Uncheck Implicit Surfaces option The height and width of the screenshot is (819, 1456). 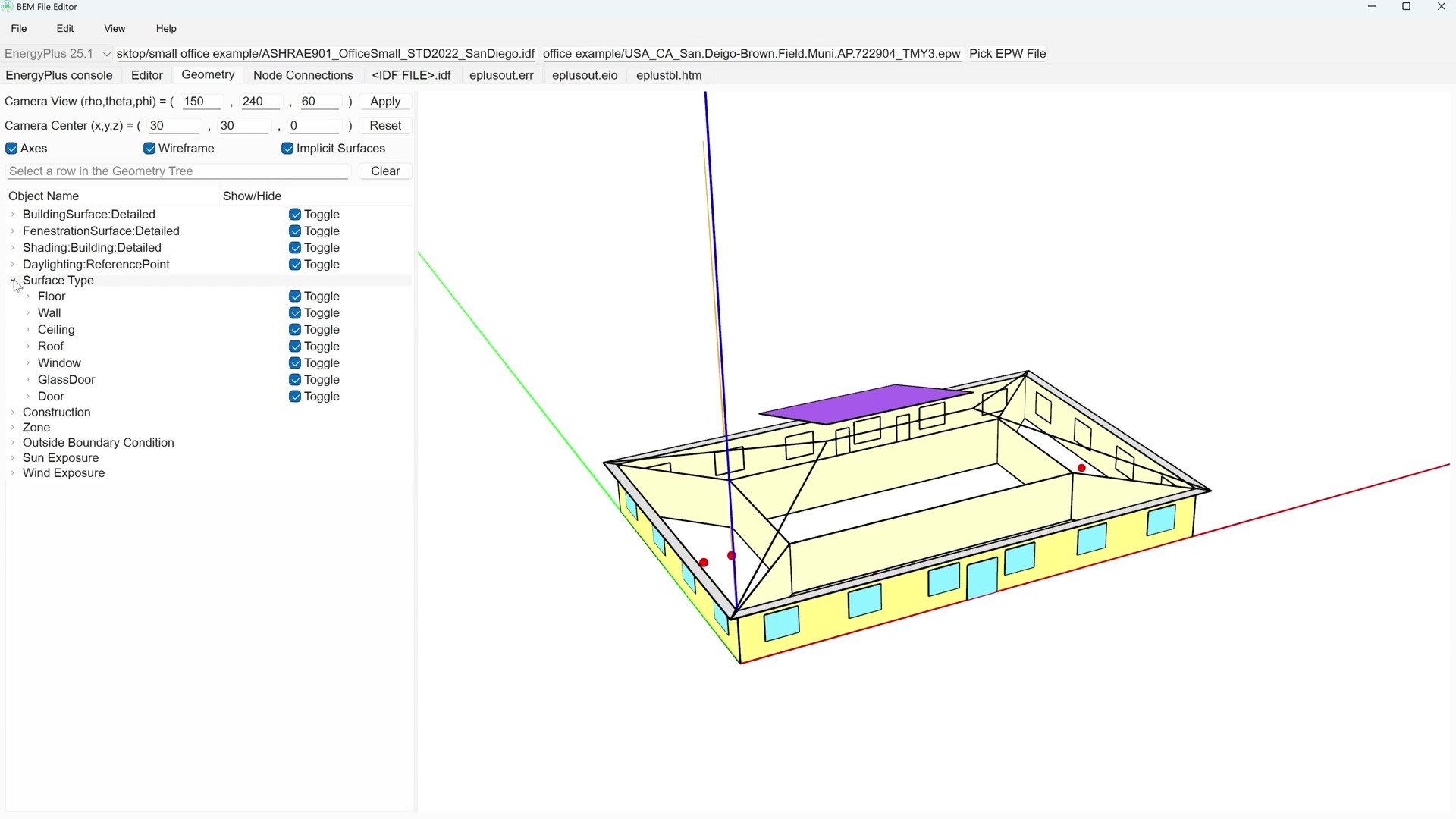tap(287, 149)
